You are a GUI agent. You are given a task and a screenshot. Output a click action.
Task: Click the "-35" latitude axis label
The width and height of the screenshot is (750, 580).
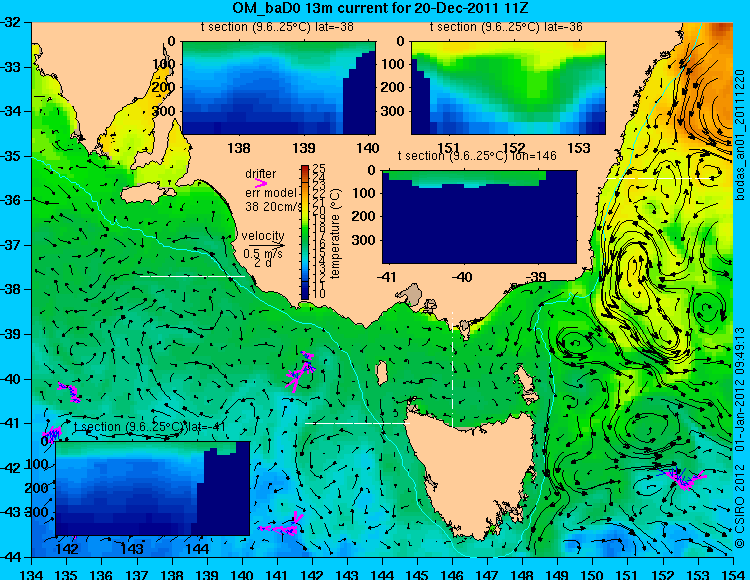coord(11,156)
